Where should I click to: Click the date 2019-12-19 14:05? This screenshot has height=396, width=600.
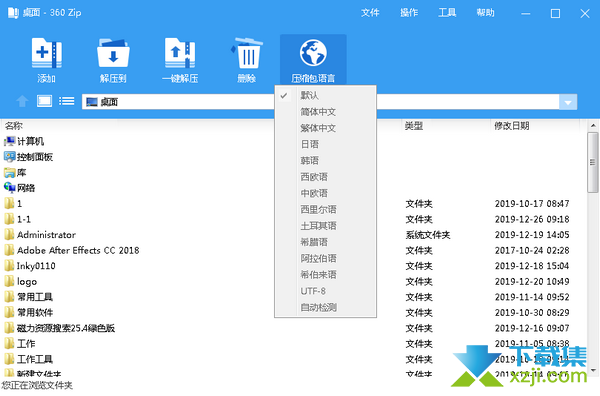[x=532, y=235]
